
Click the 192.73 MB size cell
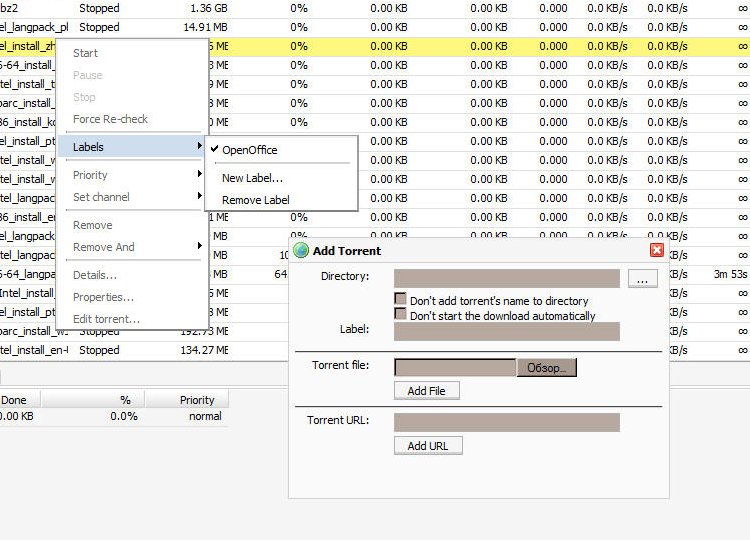tap(204, 331)
